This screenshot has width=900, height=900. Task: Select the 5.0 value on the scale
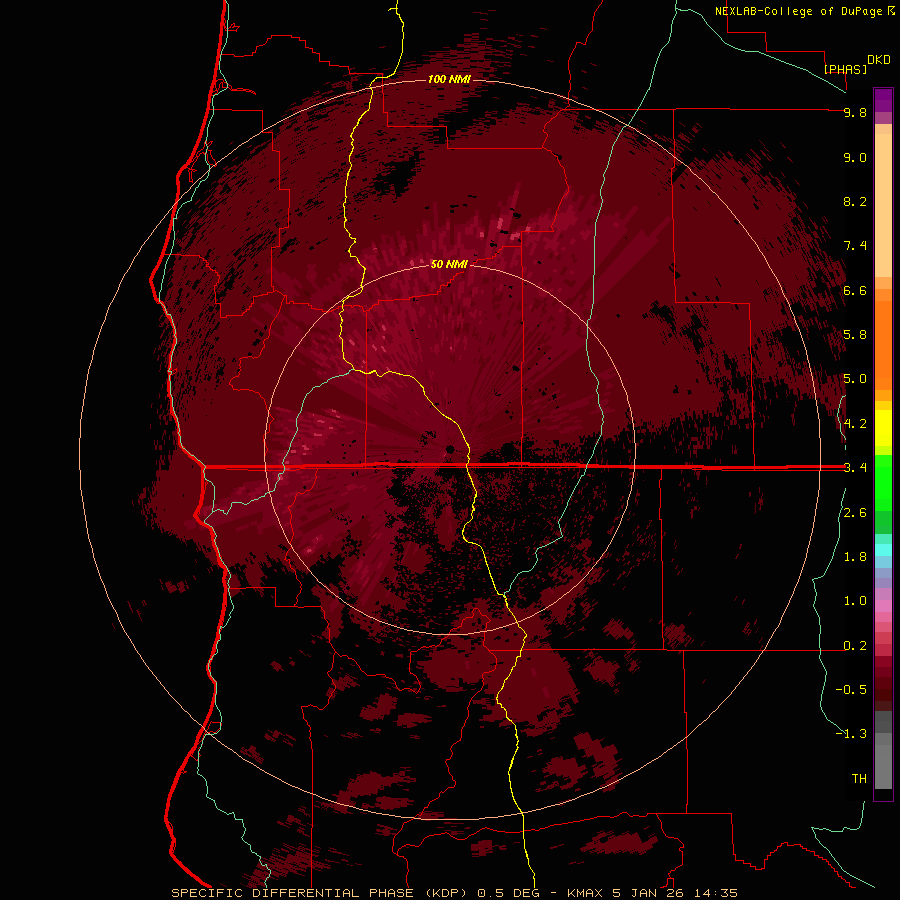[855, 379]
